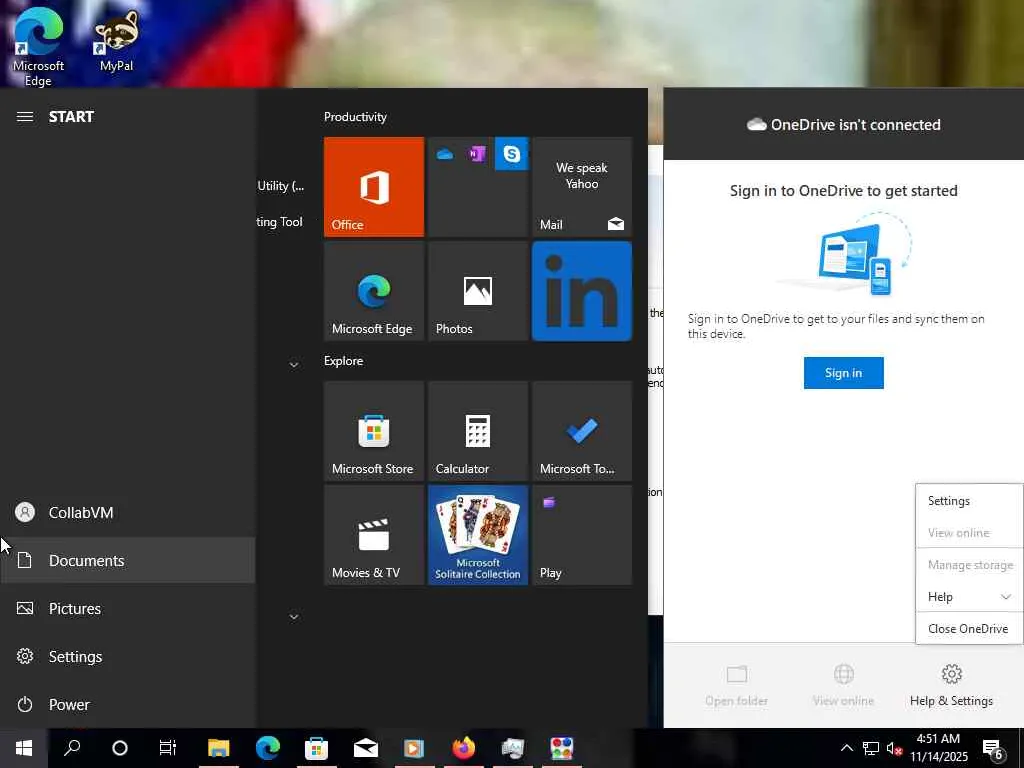The image size is (1024, 768).
Task: Expand the app list chevron near Pictures
Action: 294,616
